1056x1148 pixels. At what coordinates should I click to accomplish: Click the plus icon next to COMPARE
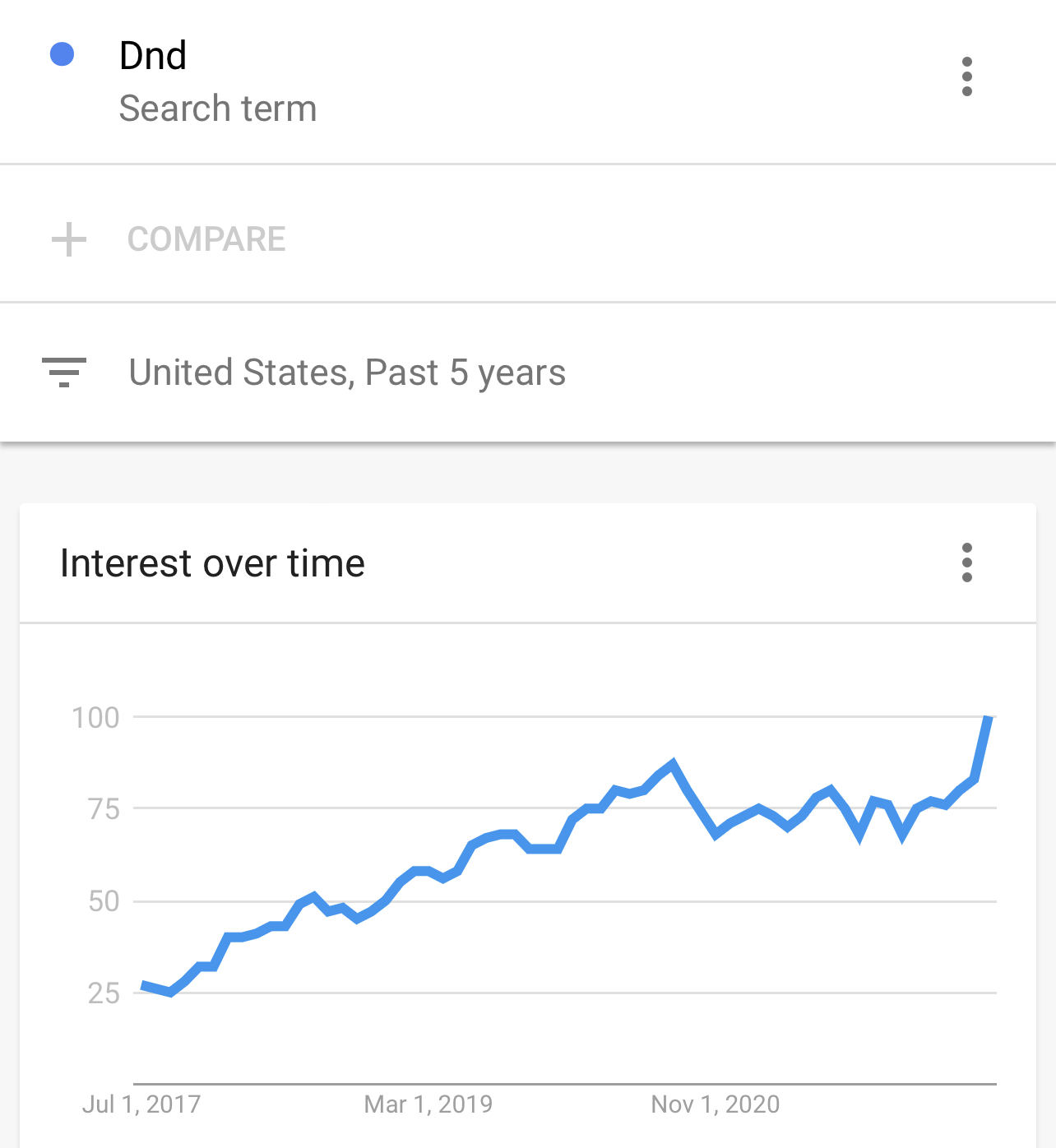[x=69, y=239]
